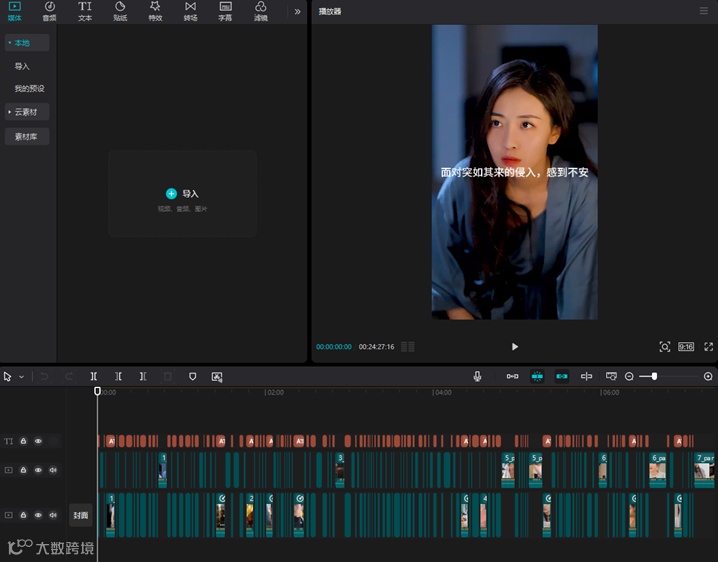
Task: Select 我的预设 in the left sidebar
Action: (x=29, y=89)
